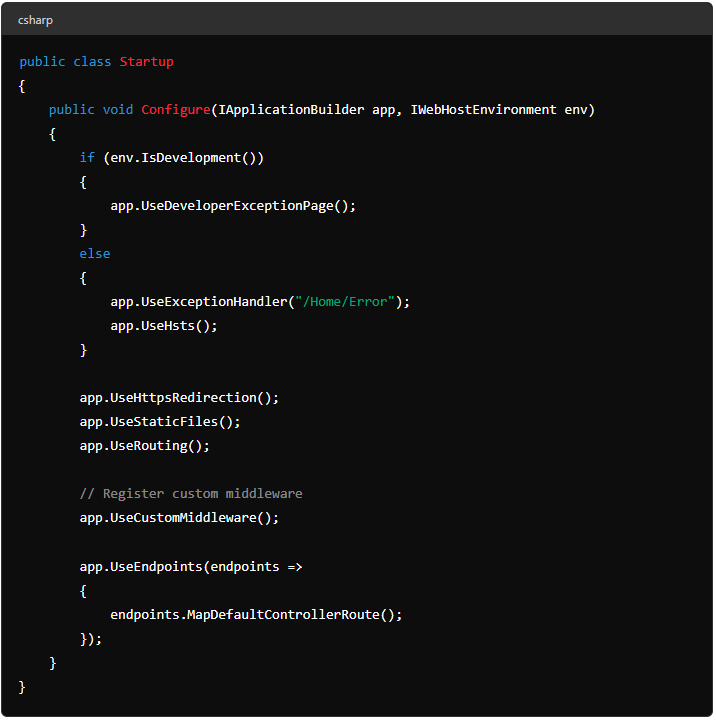Click the 'app.UseCustomMiddleware();' line
Screen dimensions: 716x720
pos(179,518)
